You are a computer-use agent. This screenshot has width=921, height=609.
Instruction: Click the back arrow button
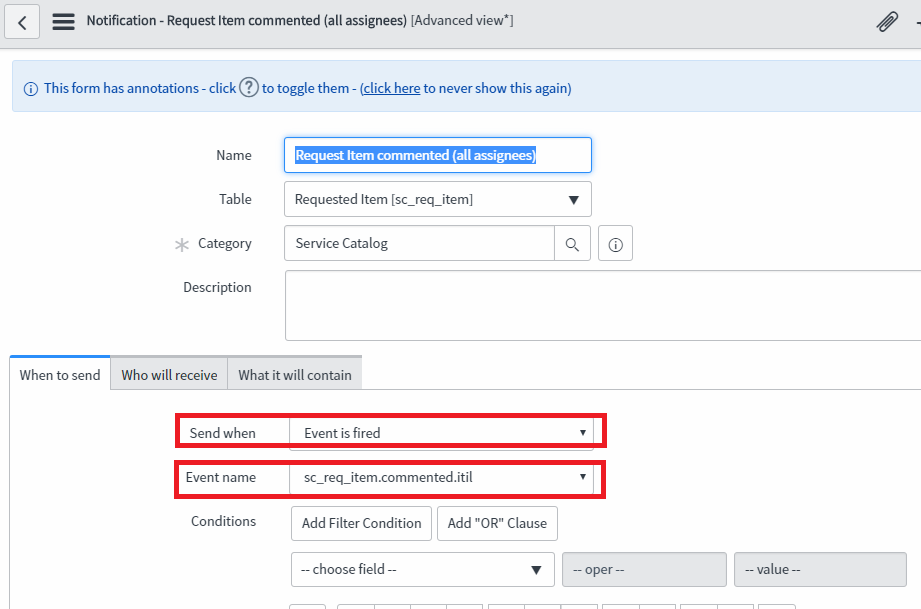click(x=22, y=21)
